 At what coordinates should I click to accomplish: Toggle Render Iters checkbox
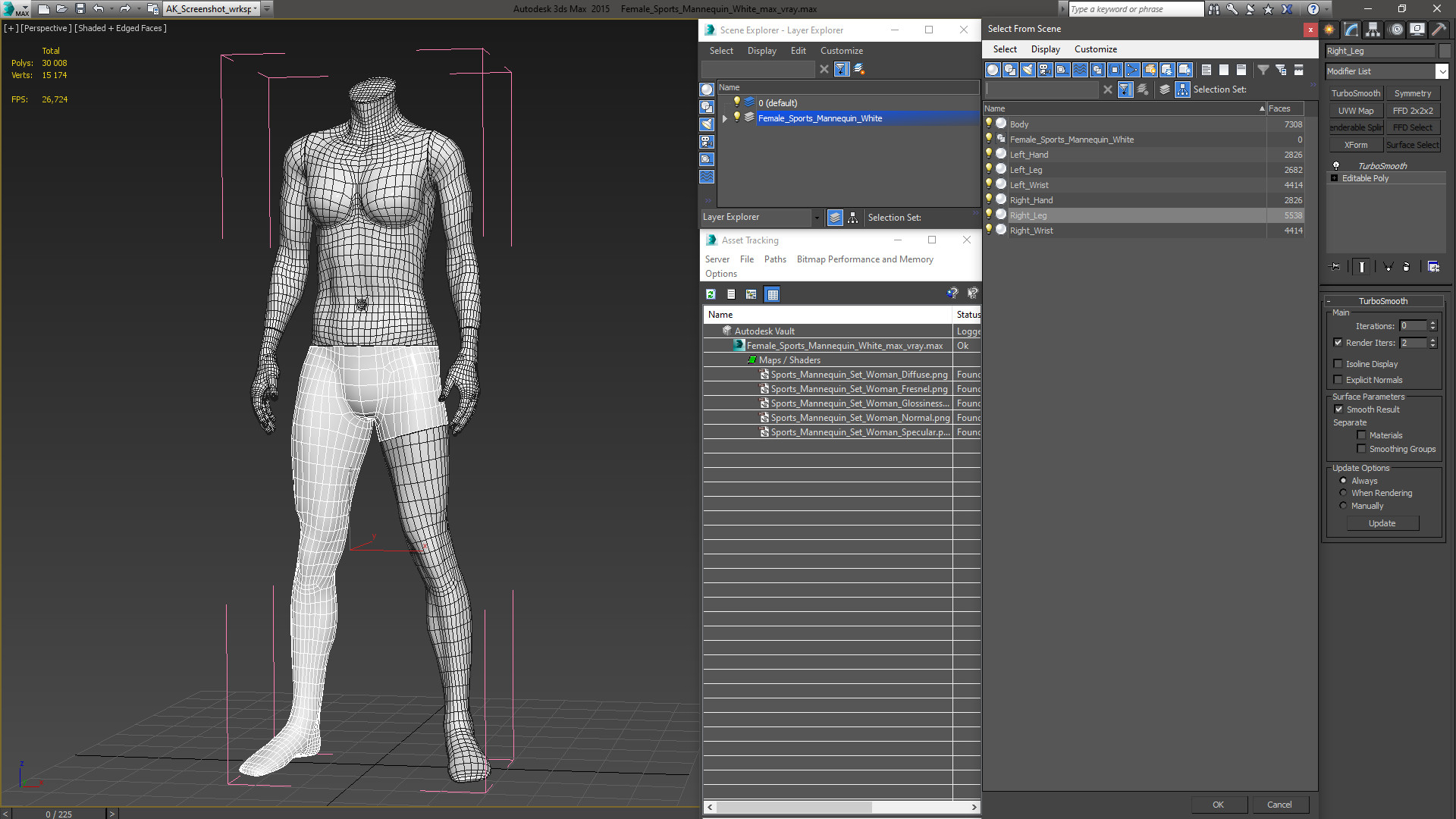click(x=1338, y=343)
